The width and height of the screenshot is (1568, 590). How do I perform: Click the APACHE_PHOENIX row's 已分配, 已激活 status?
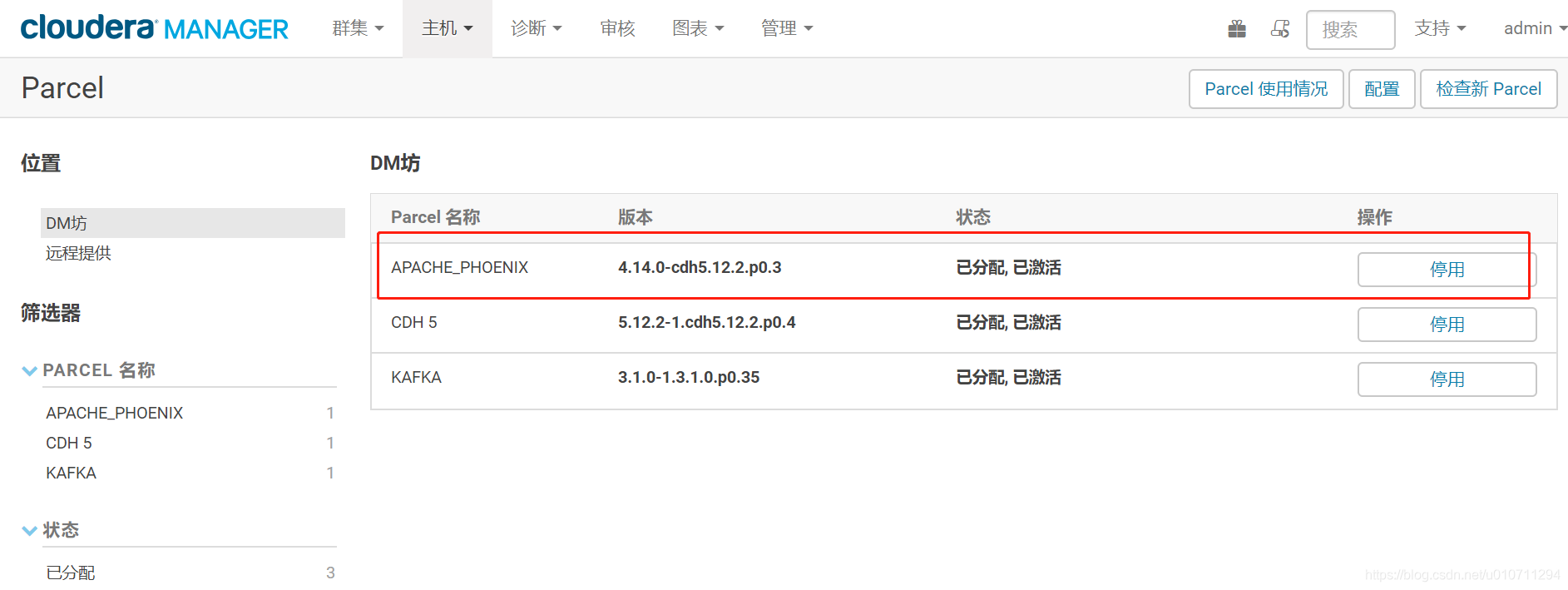(1009, 267)
